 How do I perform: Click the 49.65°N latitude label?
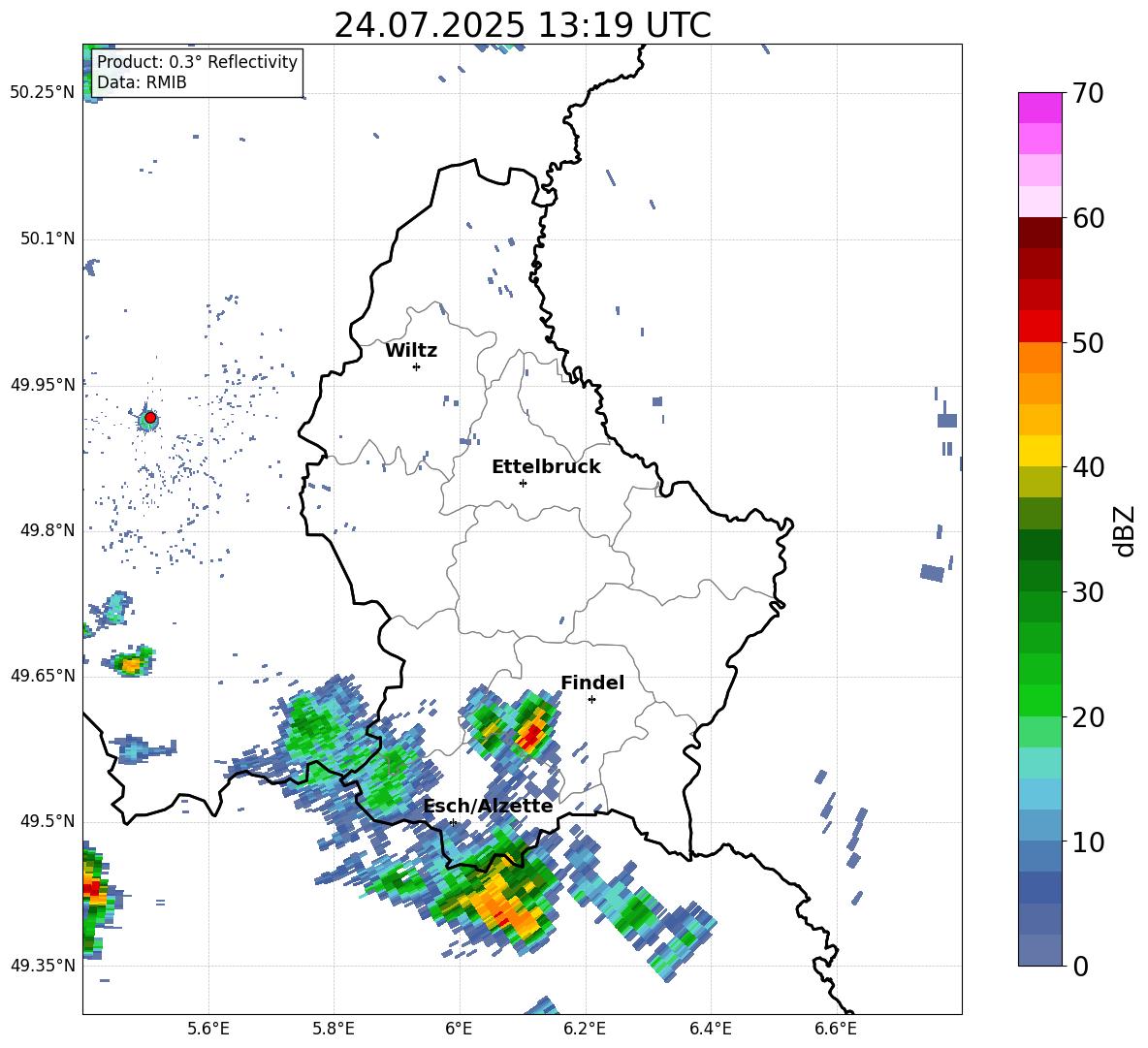click(x=43, y=676)
